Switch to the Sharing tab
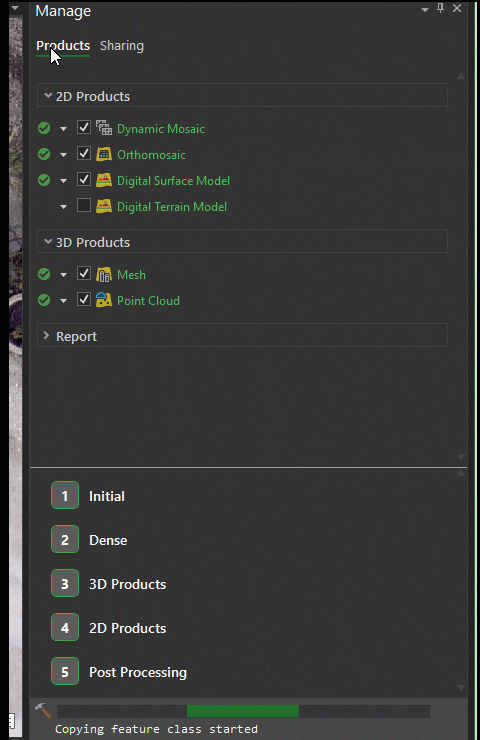This screenshot has width=480, height=740. (122, 46)
